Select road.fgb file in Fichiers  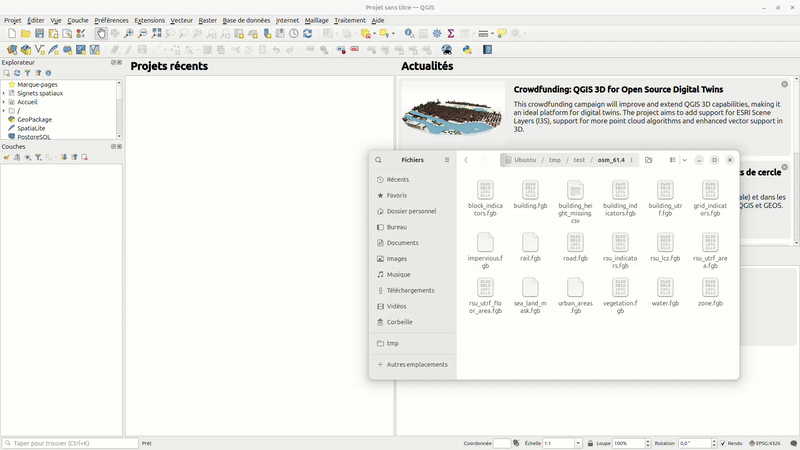(x=575, y=247)
